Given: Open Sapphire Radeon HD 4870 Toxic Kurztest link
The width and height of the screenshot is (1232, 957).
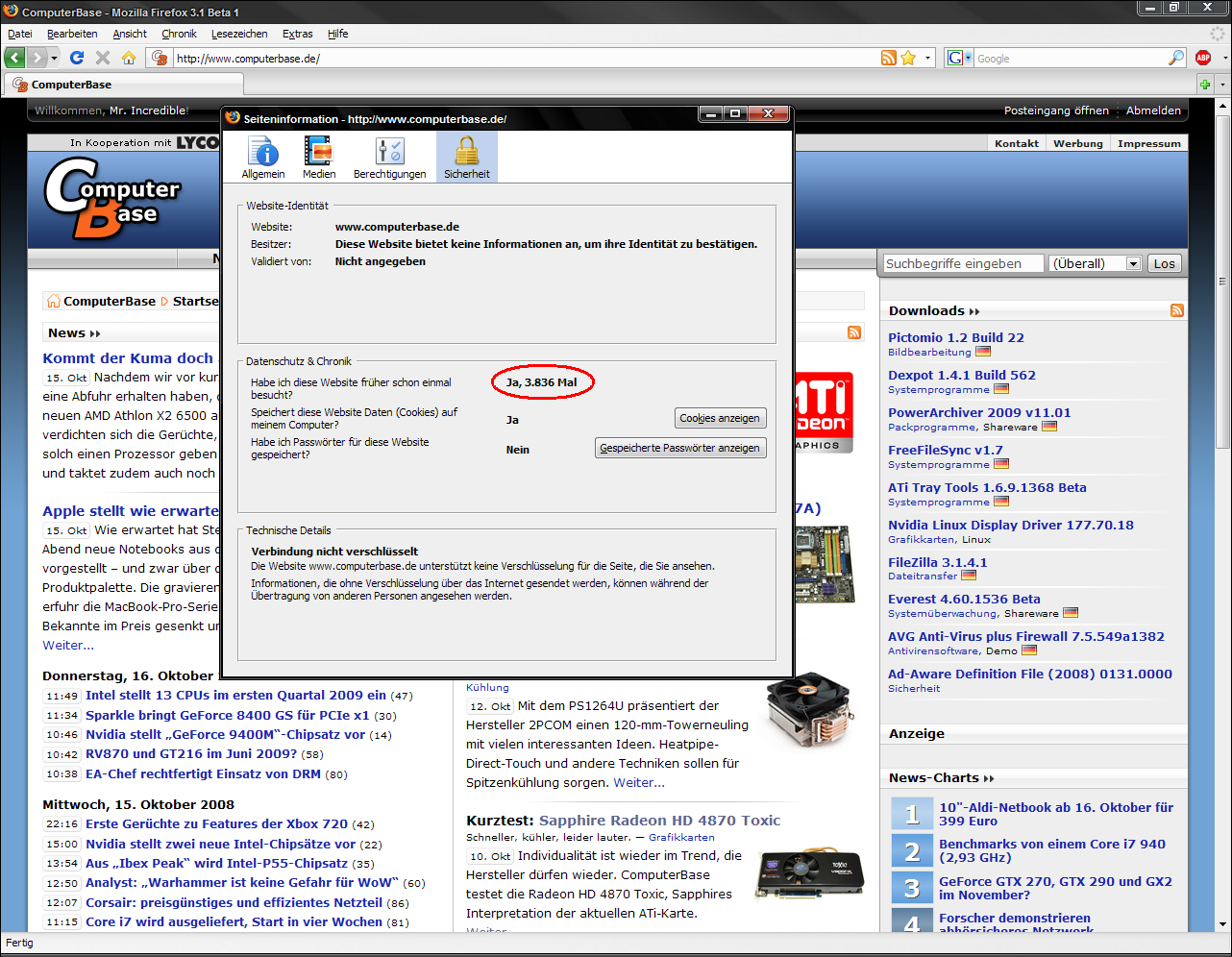Looking at the screenshot, I should 660,820.
